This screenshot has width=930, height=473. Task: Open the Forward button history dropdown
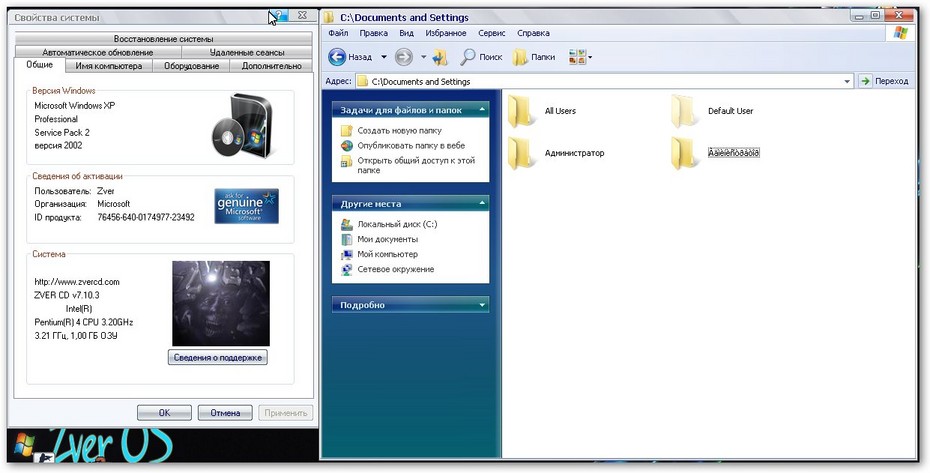pyautogui.click(x=423, y=57)
